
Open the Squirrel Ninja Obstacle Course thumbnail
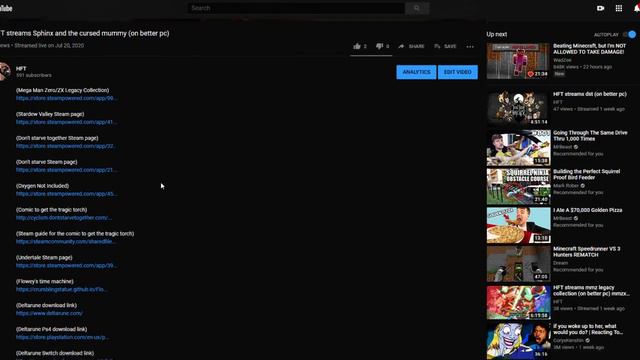[x=518, y=186]
